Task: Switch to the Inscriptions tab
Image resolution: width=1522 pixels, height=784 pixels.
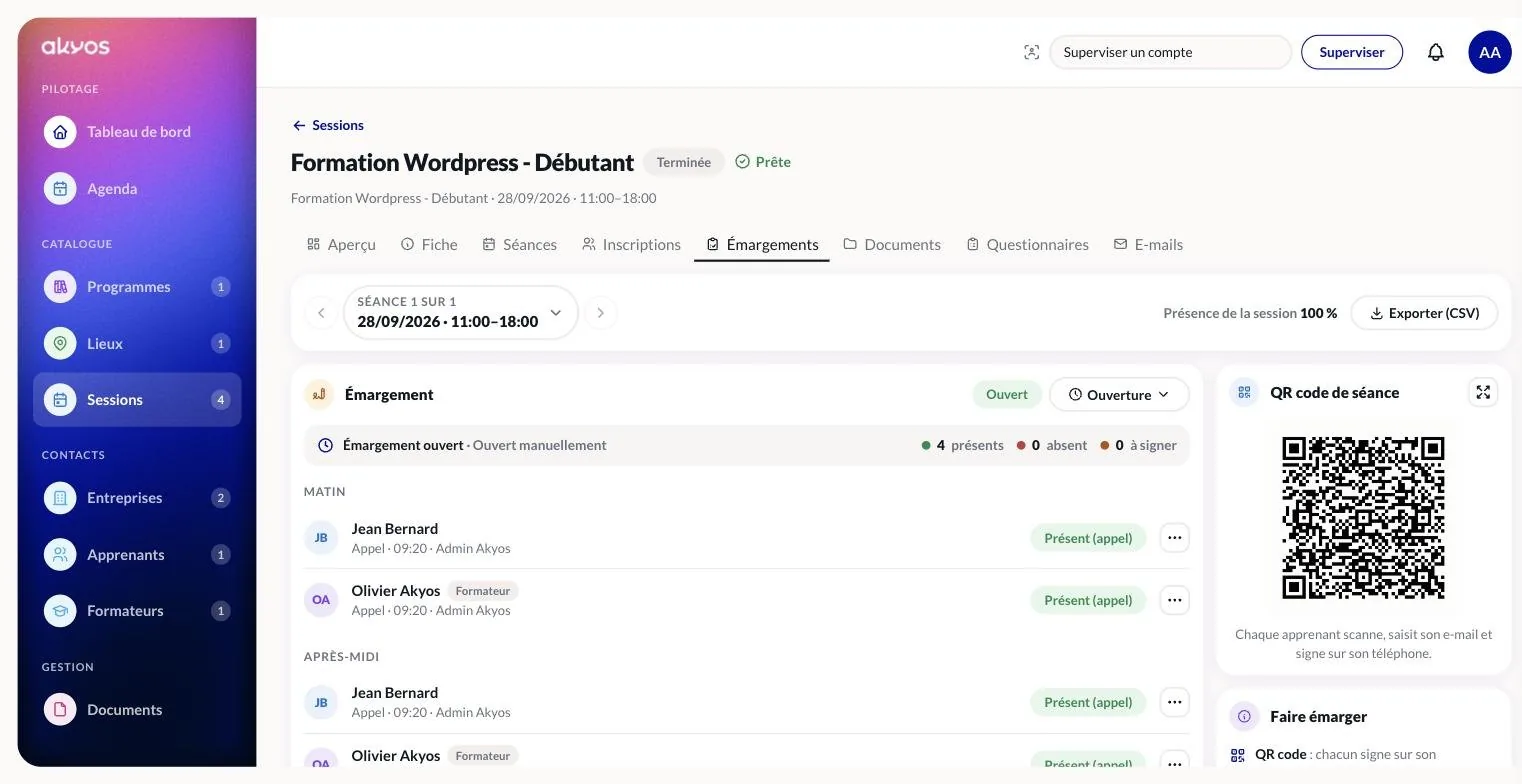Action: 631,245
